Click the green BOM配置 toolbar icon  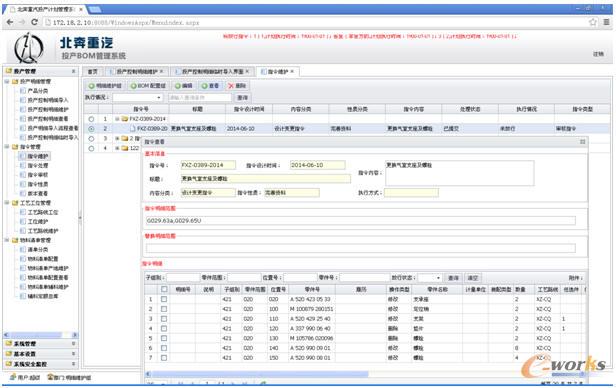point(134,86)
